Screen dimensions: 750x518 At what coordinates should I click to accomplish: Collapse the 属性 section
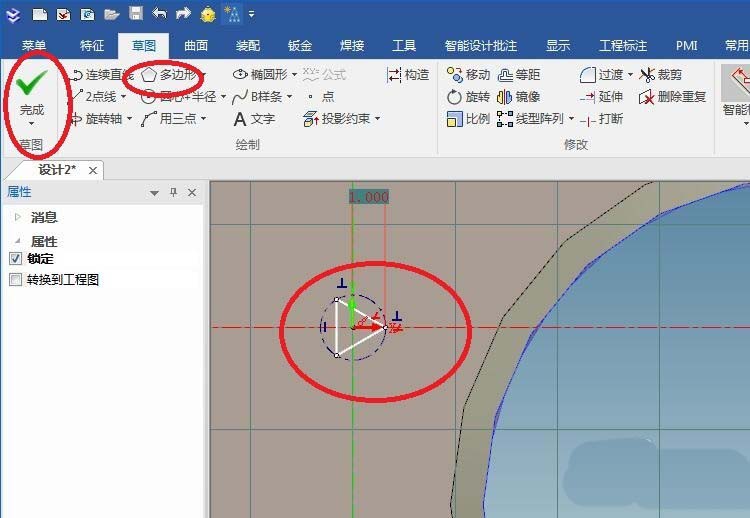pos(18,241)
